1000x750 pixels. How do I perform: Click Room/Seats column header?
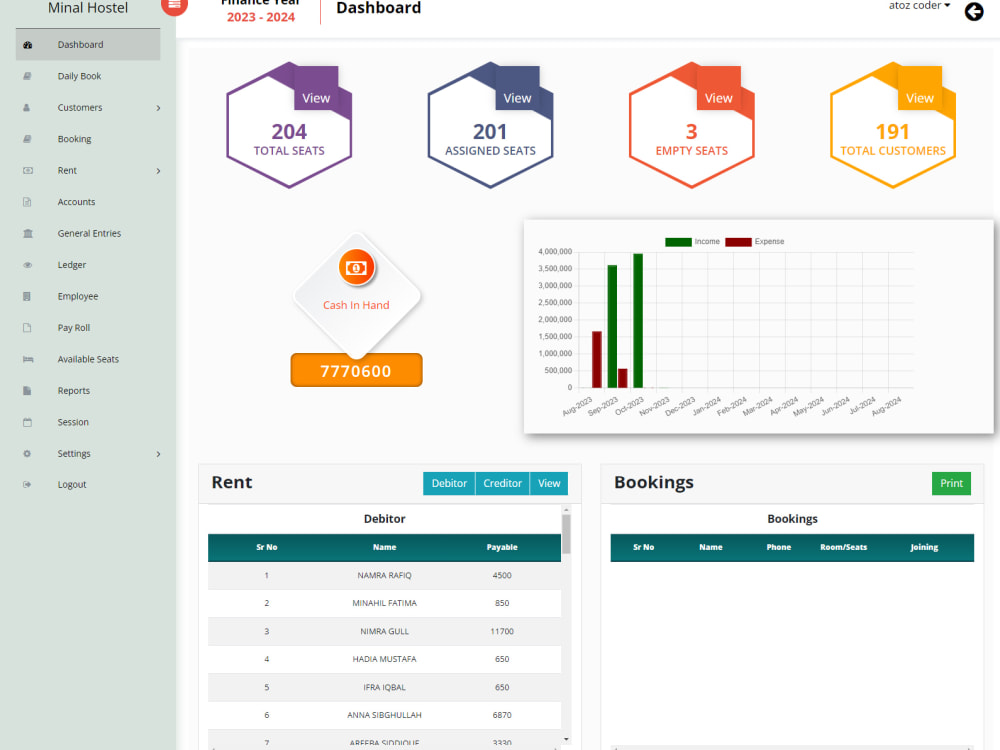pyautogui.click(x=844, y=547)
